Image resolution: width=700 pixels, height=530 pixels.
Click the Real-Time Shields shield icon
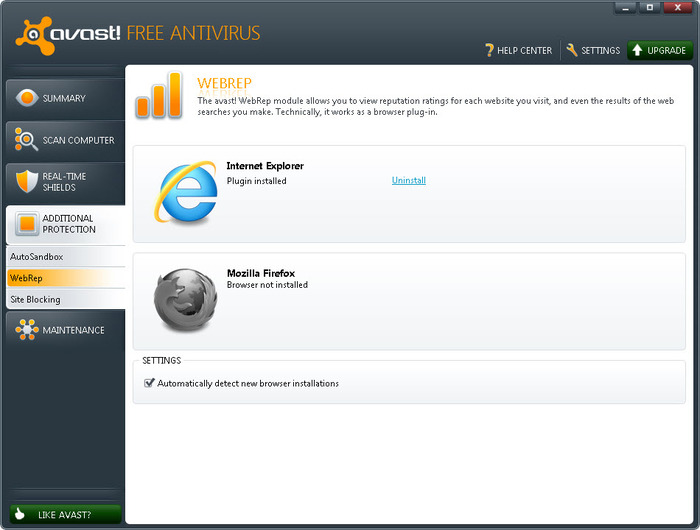[27, 181]
